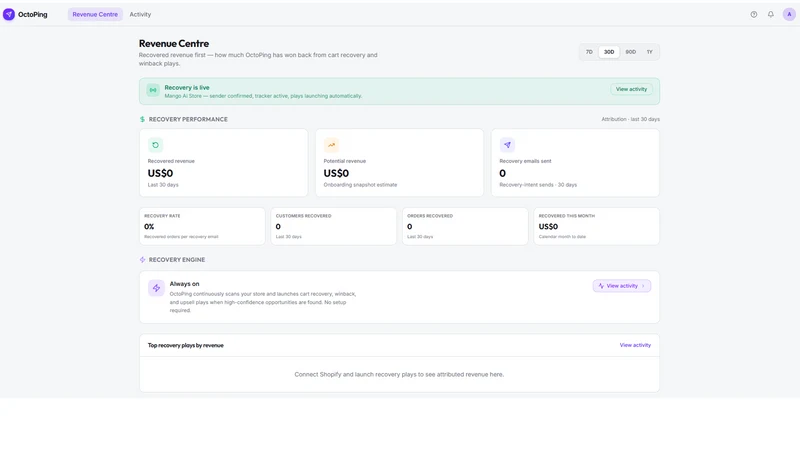Open the Potential revenue card
This screenshot has width=800, height=450.
pyautogui.click(x=399, y=163)
